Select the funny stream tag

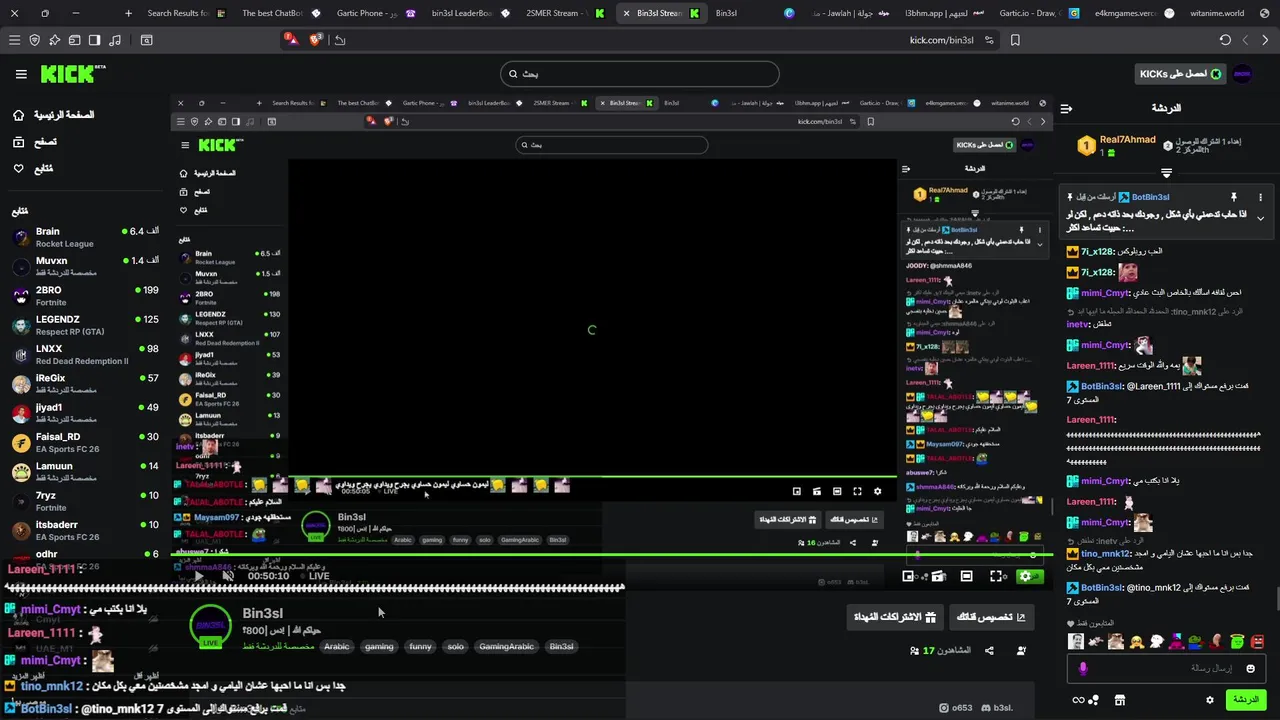(x=421, y=646)
